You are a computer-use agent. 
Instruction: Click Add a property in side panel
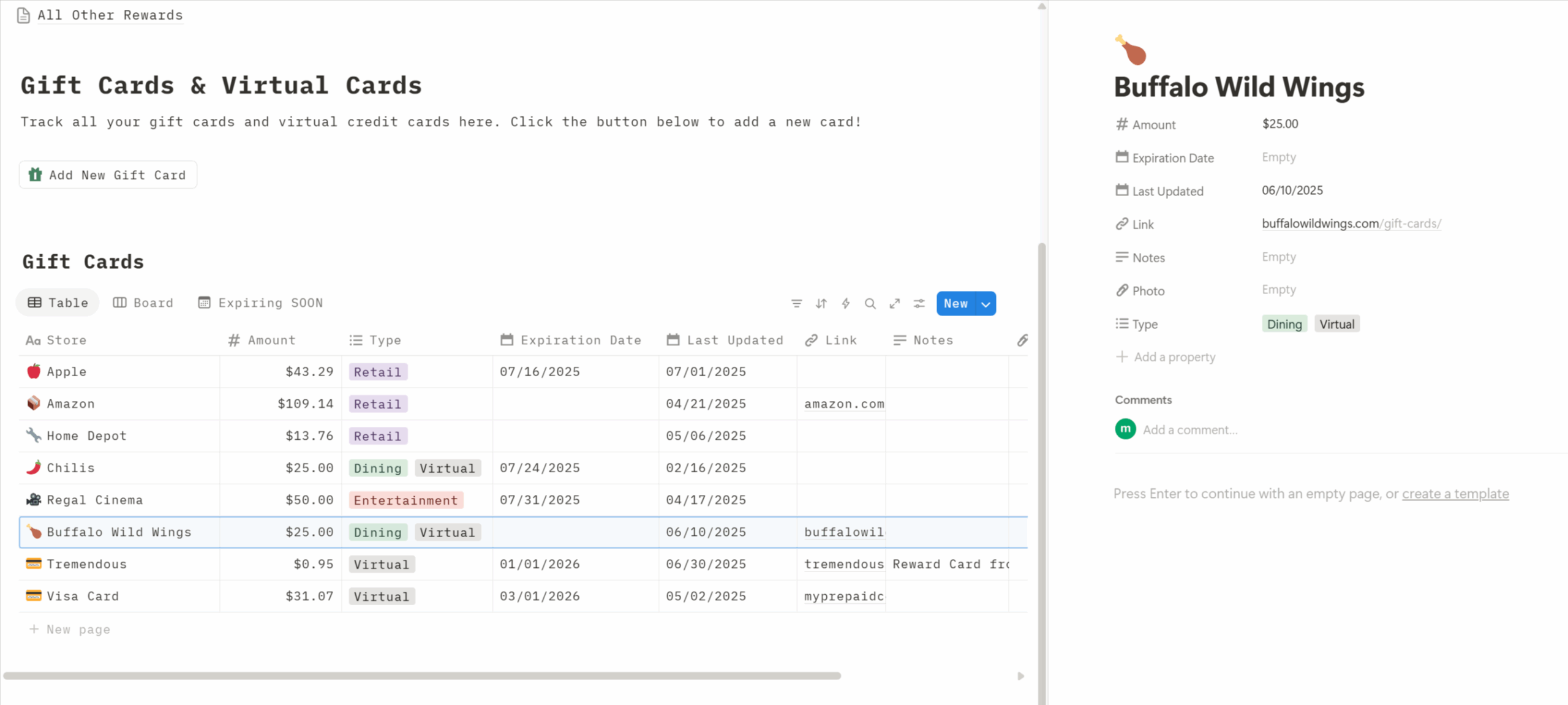point(1166,356)
